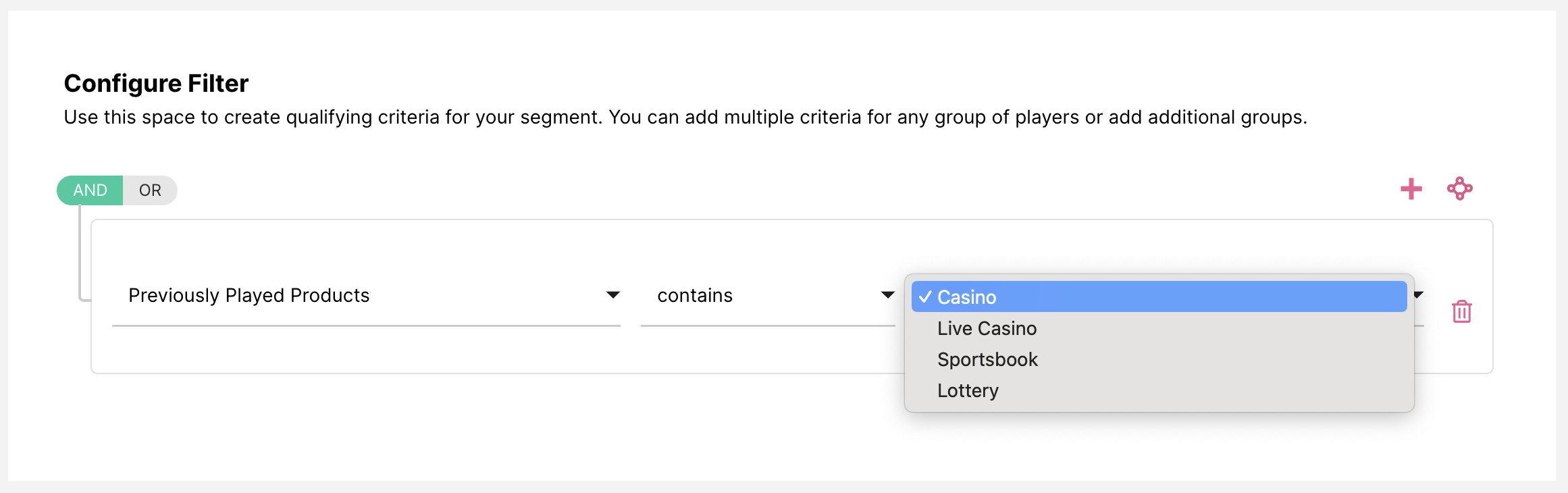This screenshot has width=1568, height=493.
Task: Open the Previously Played Products field dropdown
Action: 365,296
